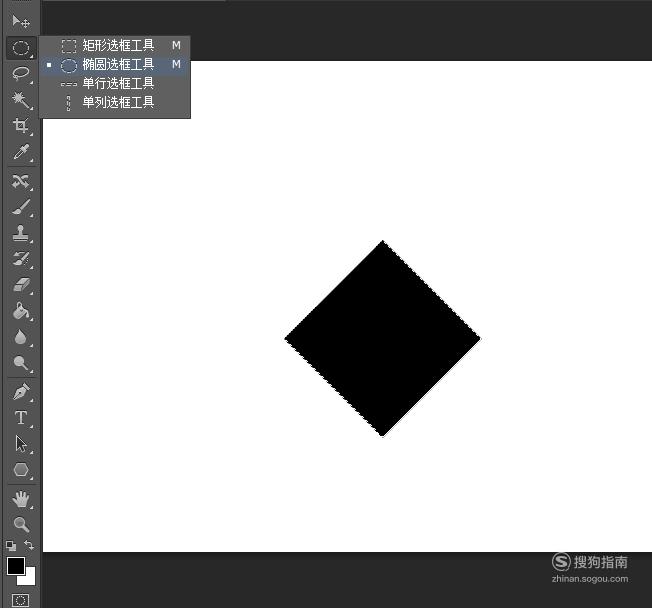Viewport: 652px width, 608px height.
Task: Select the Elliptical Marquee tool in toolbar
Action: tap(21, 48)
